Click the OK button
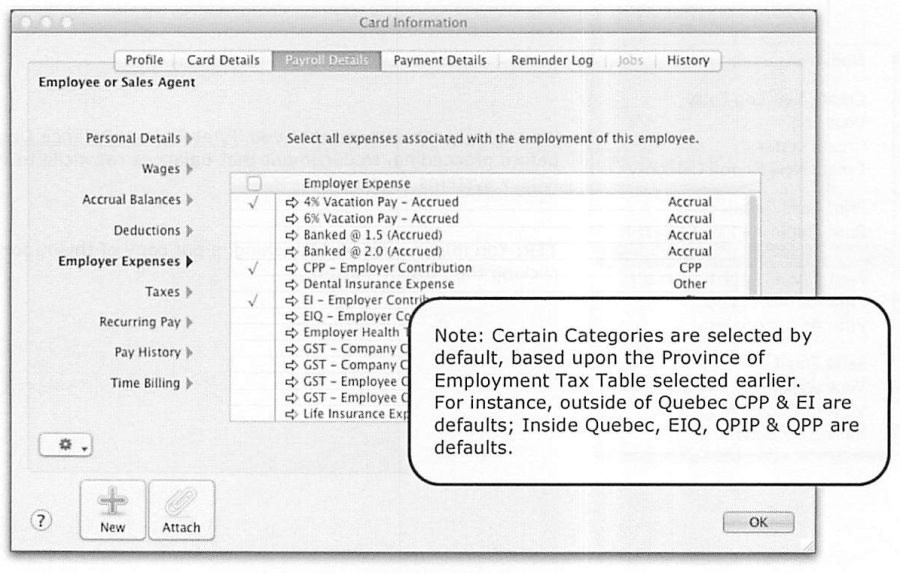 [x=758, y=522]
